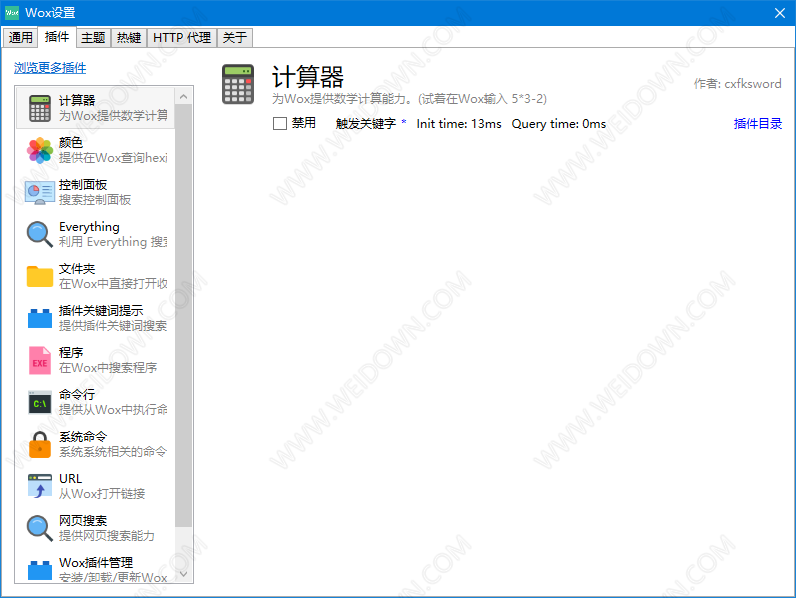796x598 pixels.
Task: Click the asterisk trigger keyword value
Action: pyautogui.click(x=404, y=122)
